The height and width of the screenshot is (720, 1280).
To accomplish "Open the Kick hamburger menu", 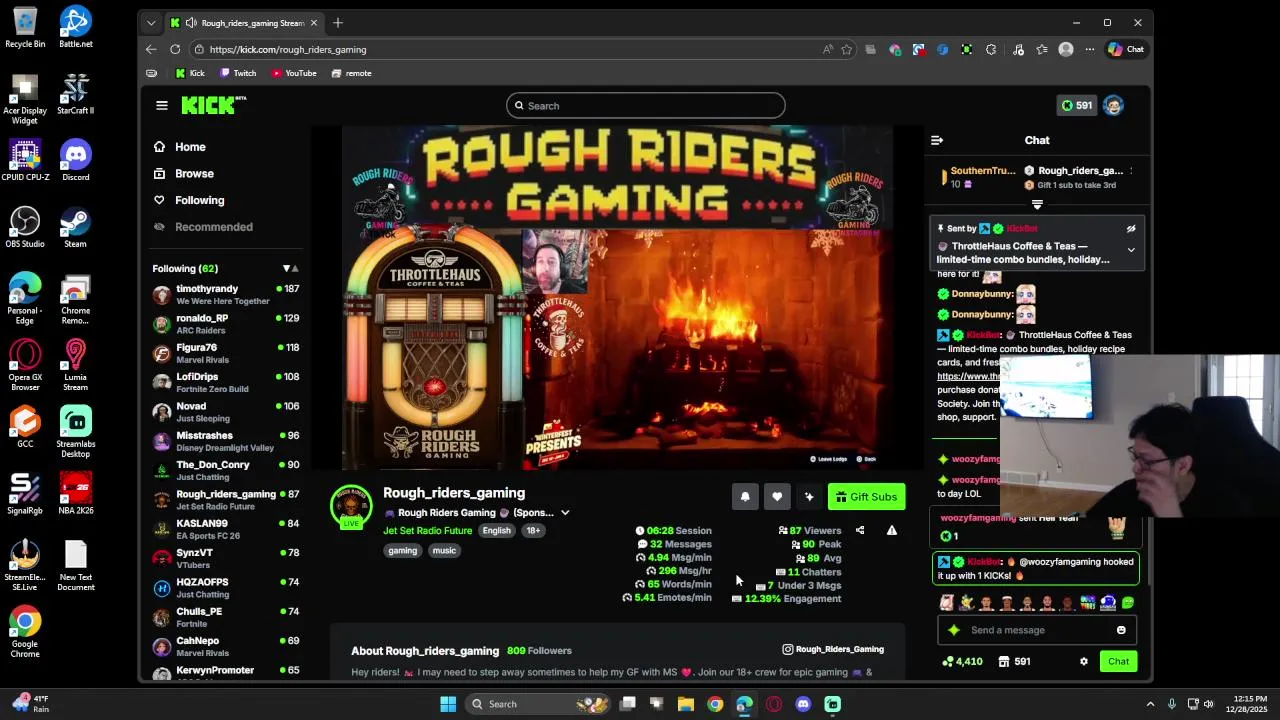I will [x=162, y=105].
